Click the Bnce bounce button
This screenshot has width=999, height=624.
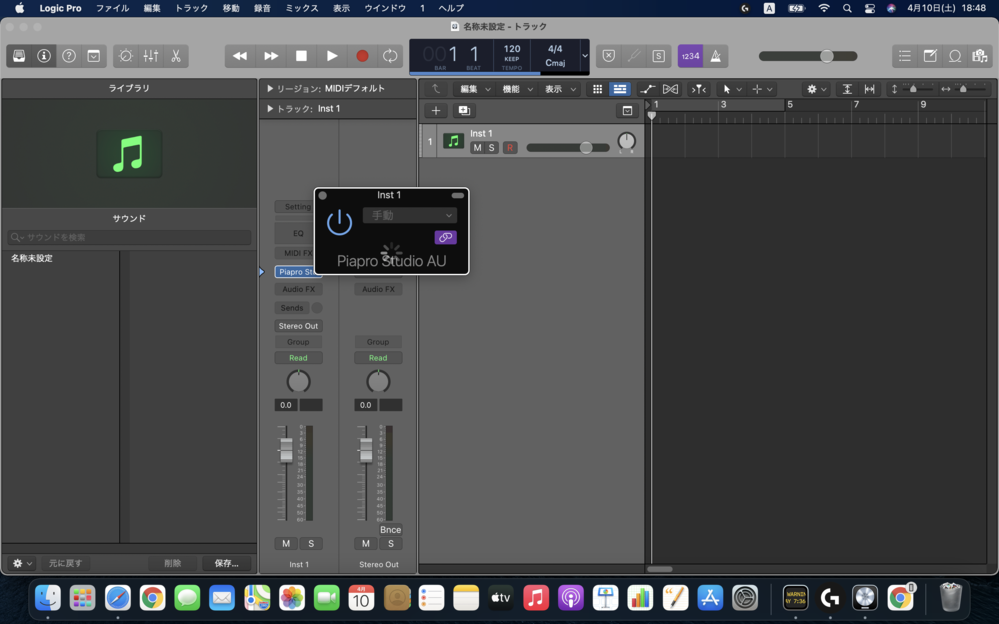391,530
